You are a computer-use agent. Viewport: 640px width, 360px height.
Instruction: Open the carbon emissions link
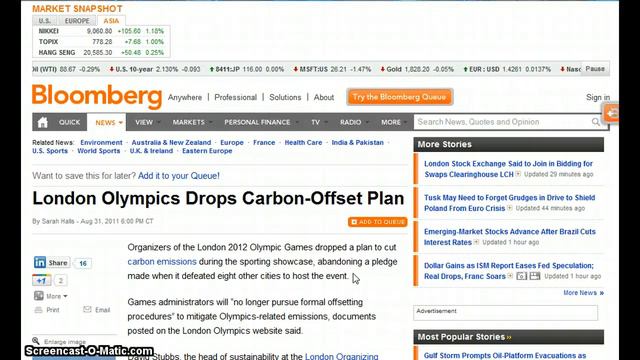162,261
